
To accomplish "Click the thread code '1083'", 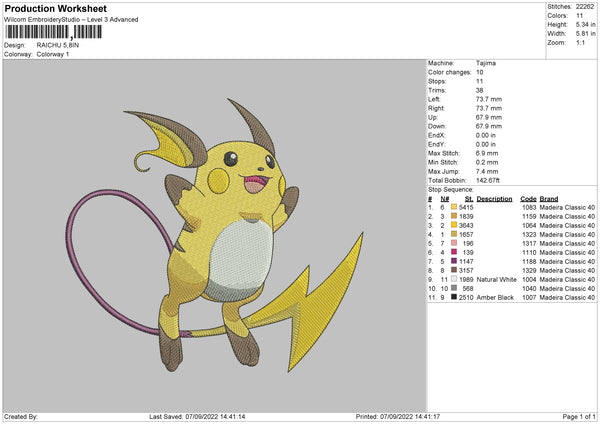I will tap(529, 207).
